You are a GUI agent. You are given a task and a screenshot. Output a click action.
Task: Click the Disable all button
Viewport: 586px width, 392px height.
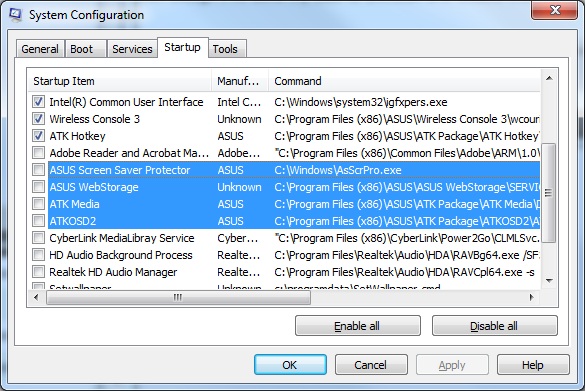[494, 326]
